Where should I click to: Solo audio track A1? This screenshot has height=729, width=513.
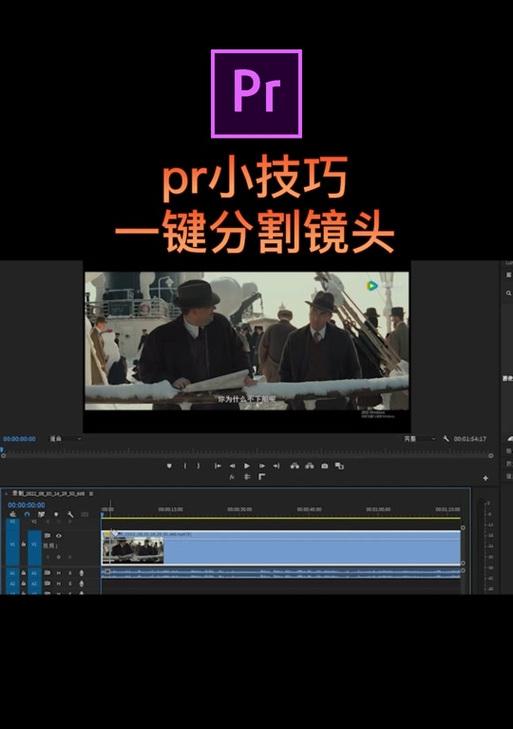click(x=70, y=573)
